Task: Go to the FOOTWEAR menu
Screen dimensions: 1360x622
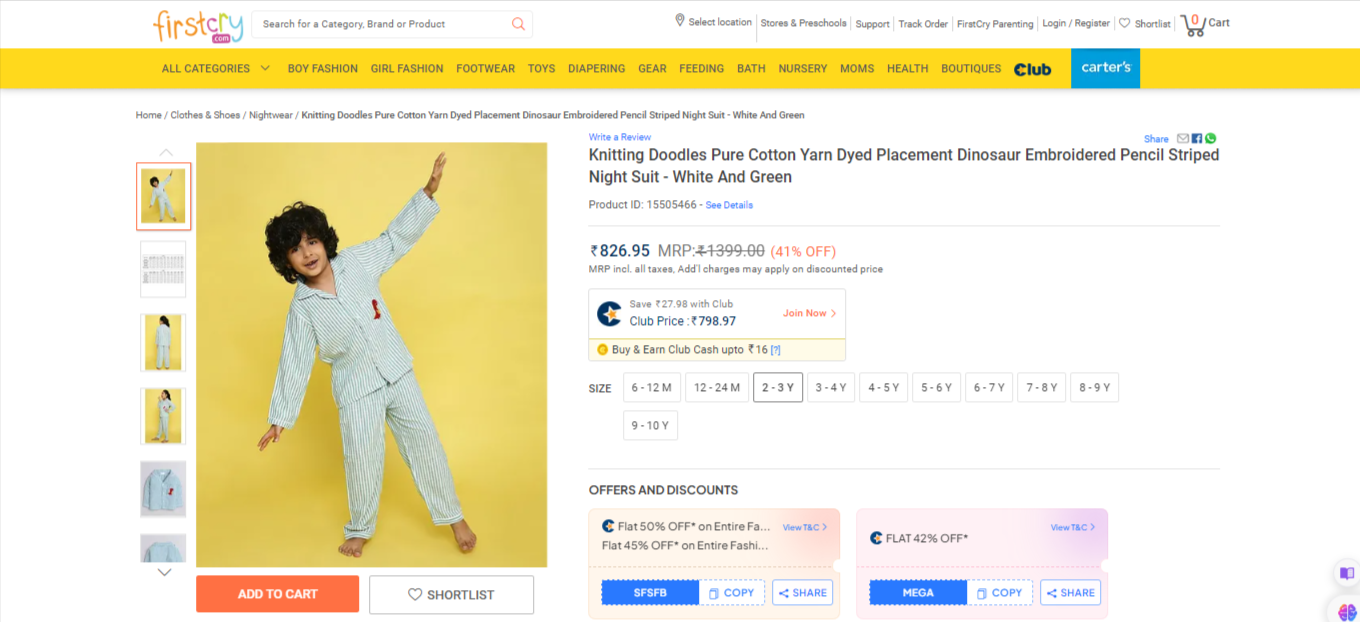Action: 485,69
